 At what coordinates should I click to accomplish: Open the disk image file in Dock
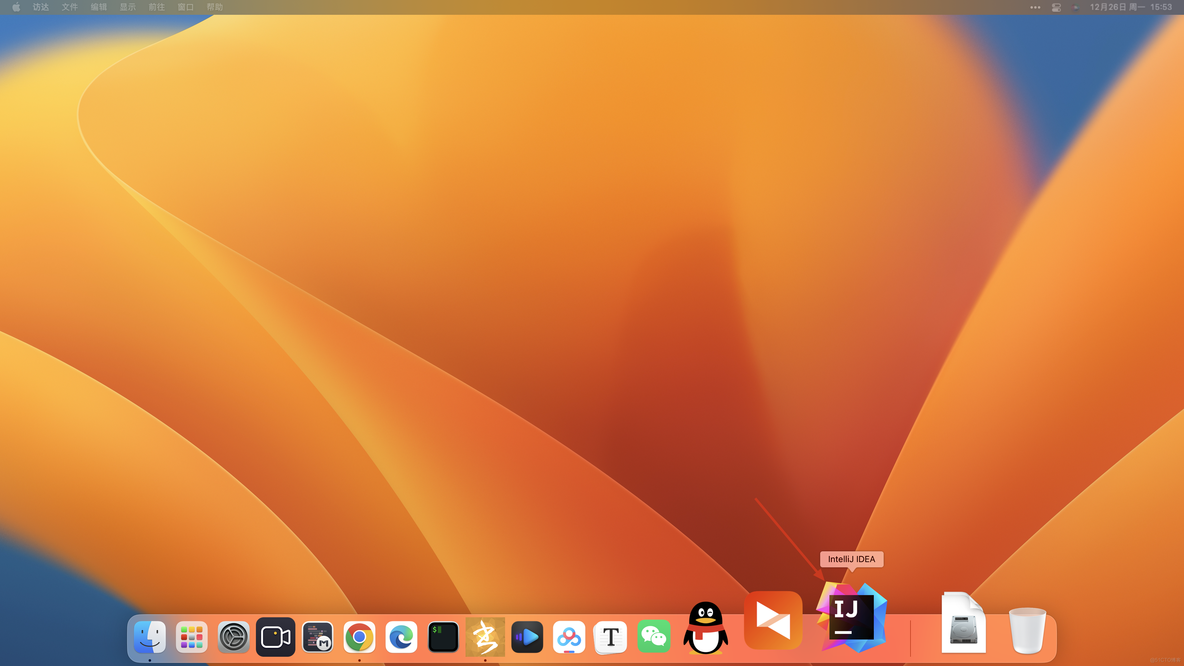(x=964, y=622)
